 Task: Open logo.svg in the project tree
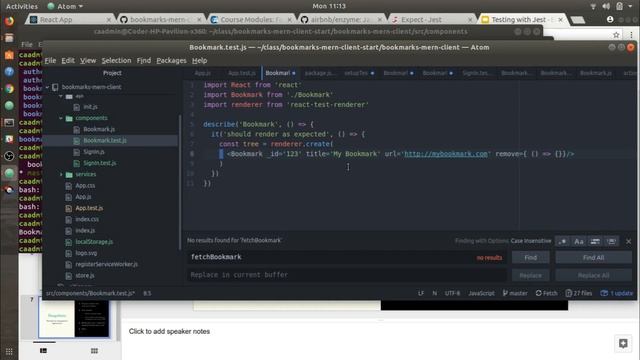(x=86, y=253)
